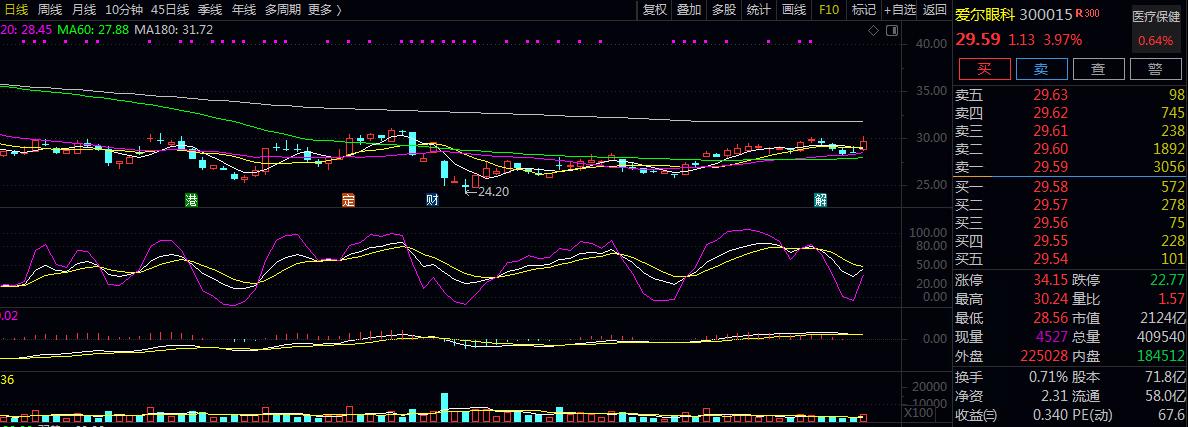Click the orange 定 event marker
Screen dimensions: 1188x427
(x=348, y=200)
